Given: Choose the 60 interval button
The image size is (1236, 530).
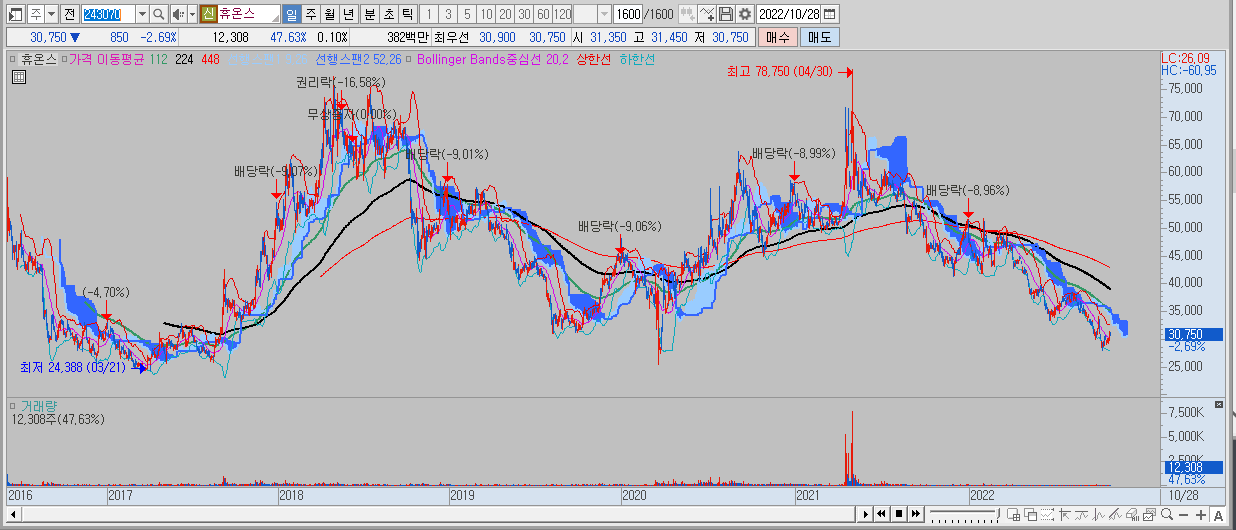Looking at the screenshot, I should [x=543, y=14].
